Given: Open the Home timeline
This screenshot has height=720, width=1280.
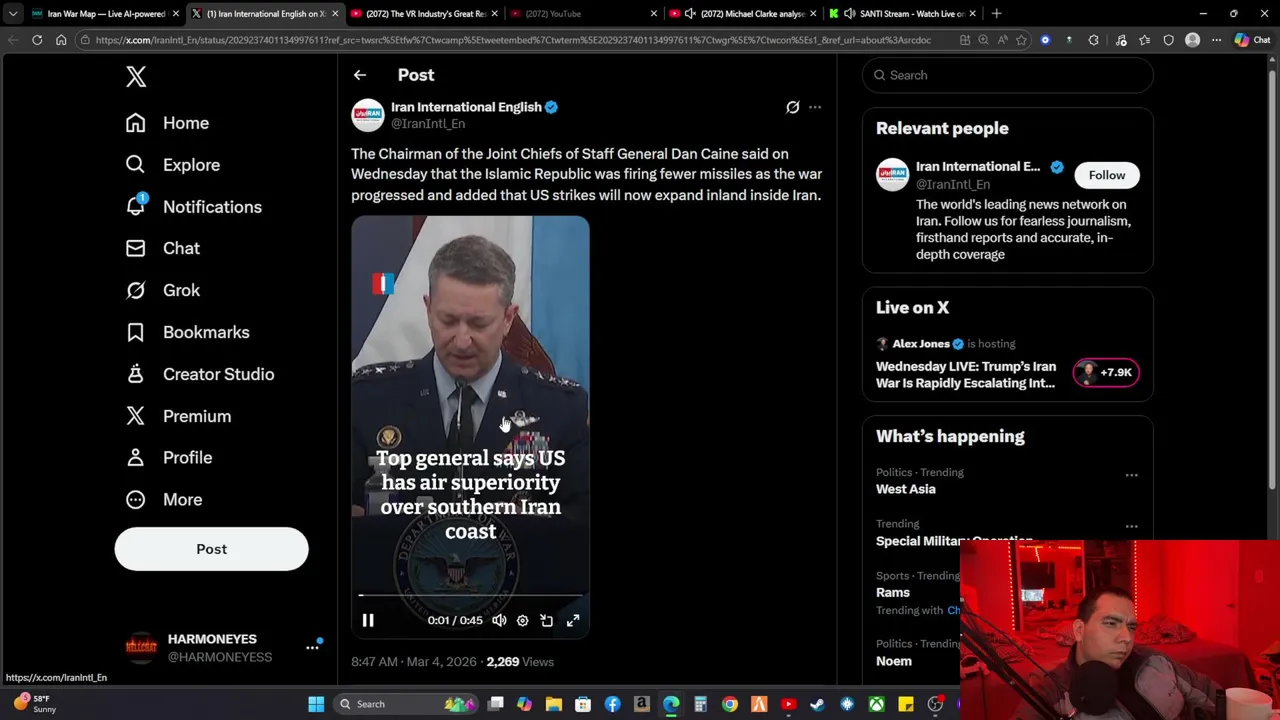Looking at the screenshot, I should pos(168,123).
